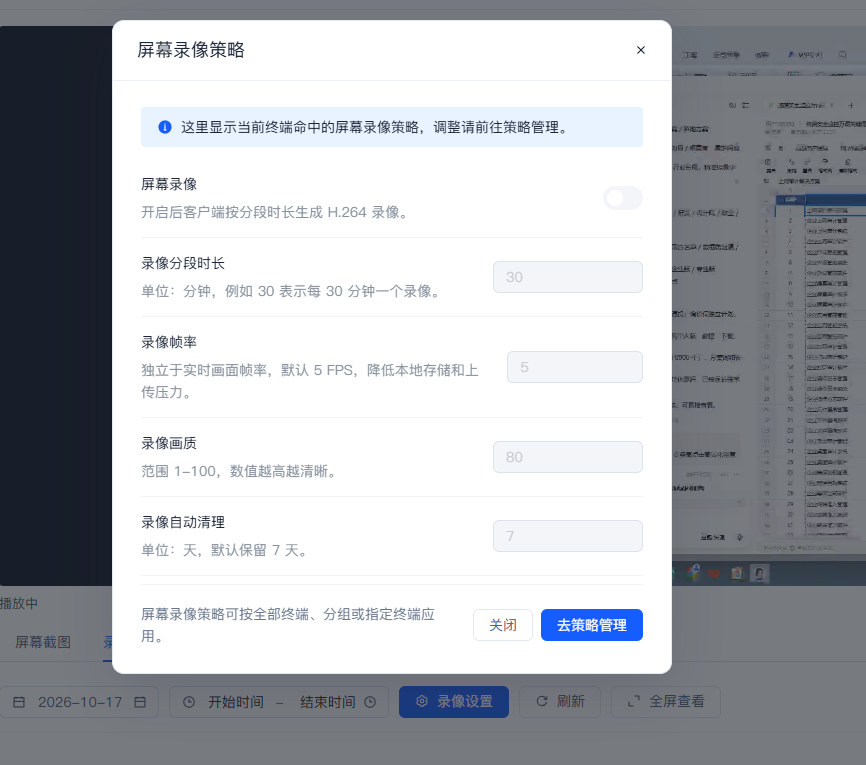Click the blue info icon in notice banner
The height and width of the screenshot is (765, 866).
(x=165, y=127)
